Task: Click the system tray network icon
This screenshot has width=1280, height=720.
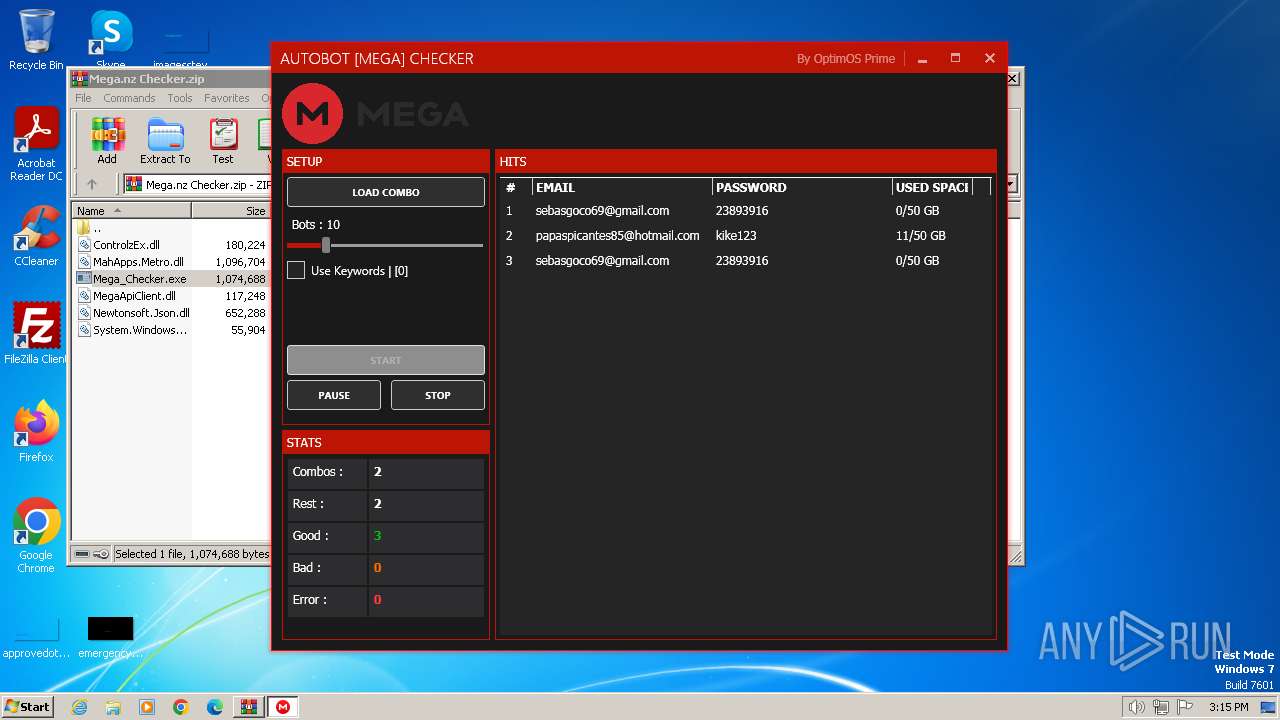Action: click(1161, 707)
